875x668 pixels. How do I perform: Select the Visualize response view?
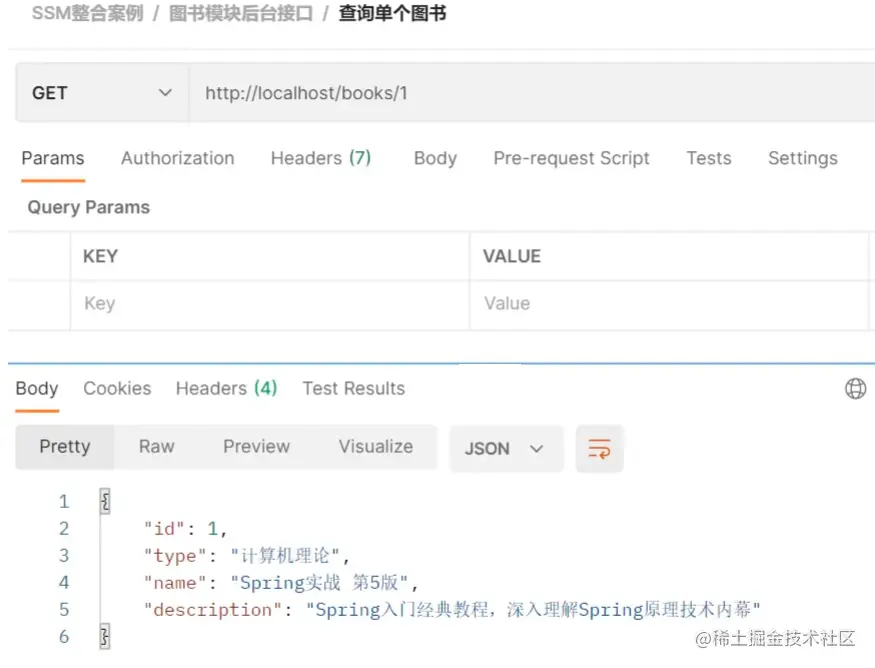tap(375, 447)
